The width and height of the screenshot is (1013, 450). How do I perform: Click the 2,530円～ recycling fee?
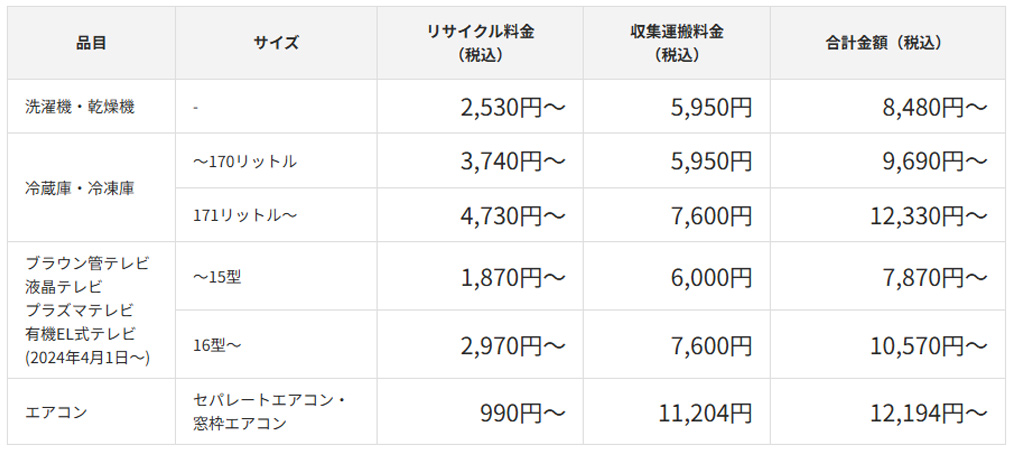(514, 107)
